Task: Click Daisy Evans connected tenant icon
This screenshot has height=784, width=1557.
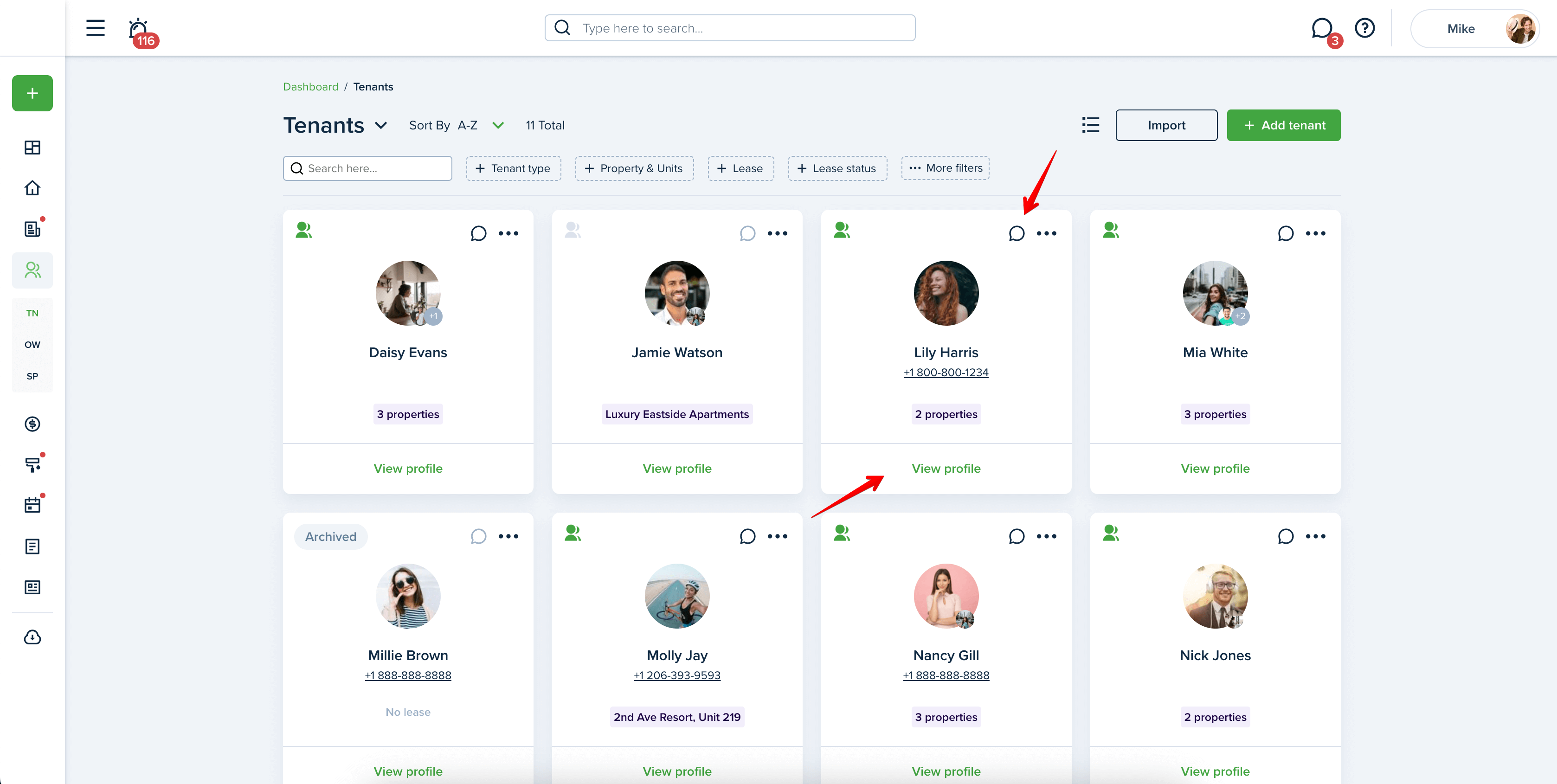Action: tap(304, 230)
